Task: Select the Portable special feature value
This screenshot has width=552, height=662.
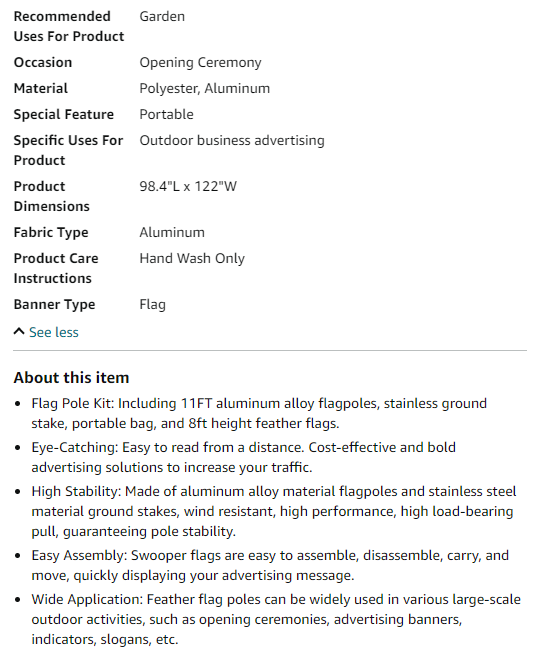Action: pos(166,114)
